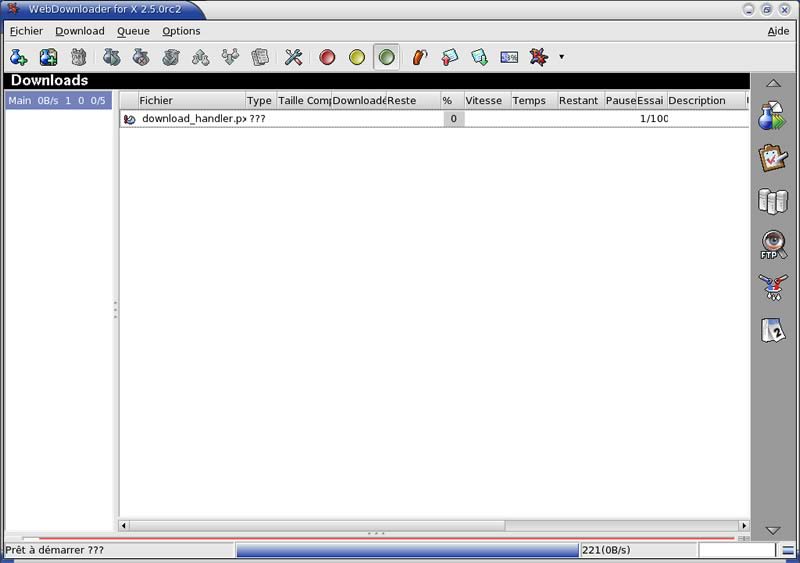Click the Temps column header
Screen dimensions: 800x563
(534, 101)
